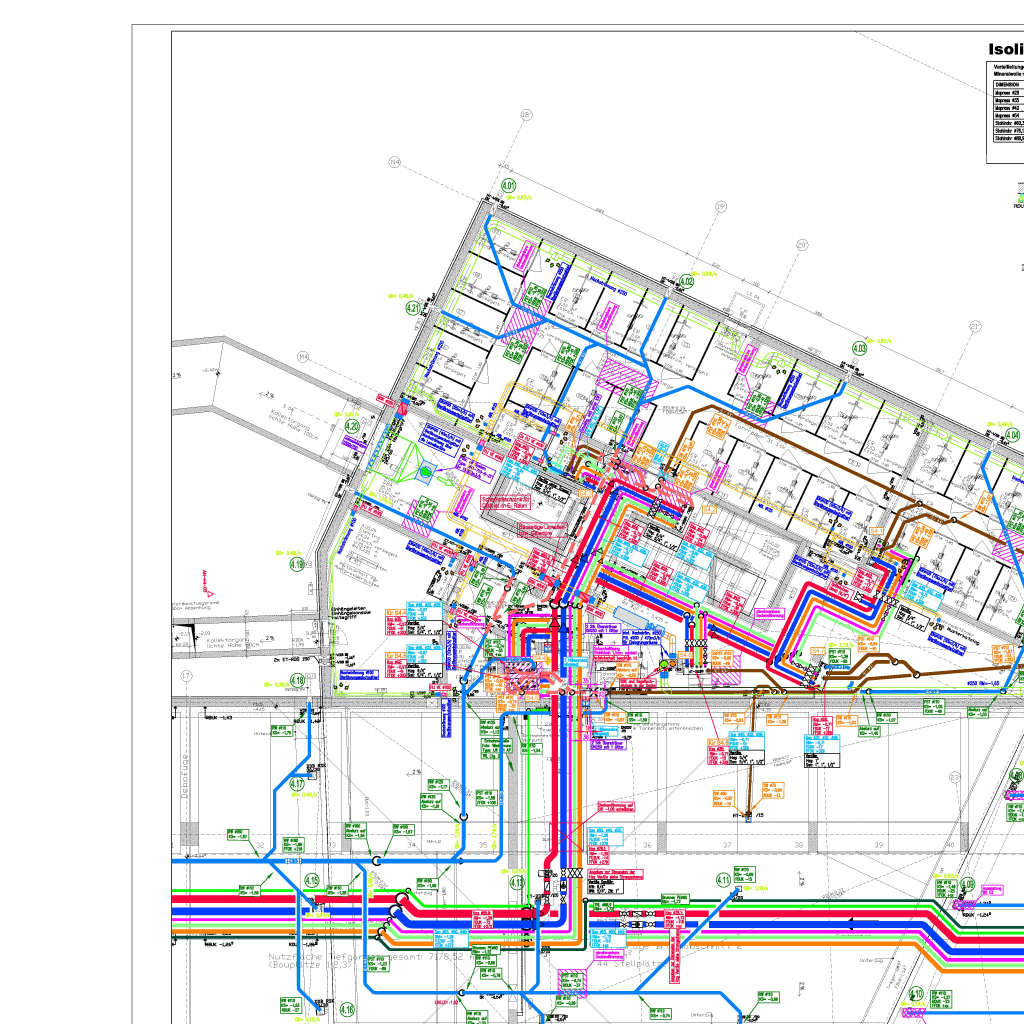Select the green marker labeled 4.21

413,308
